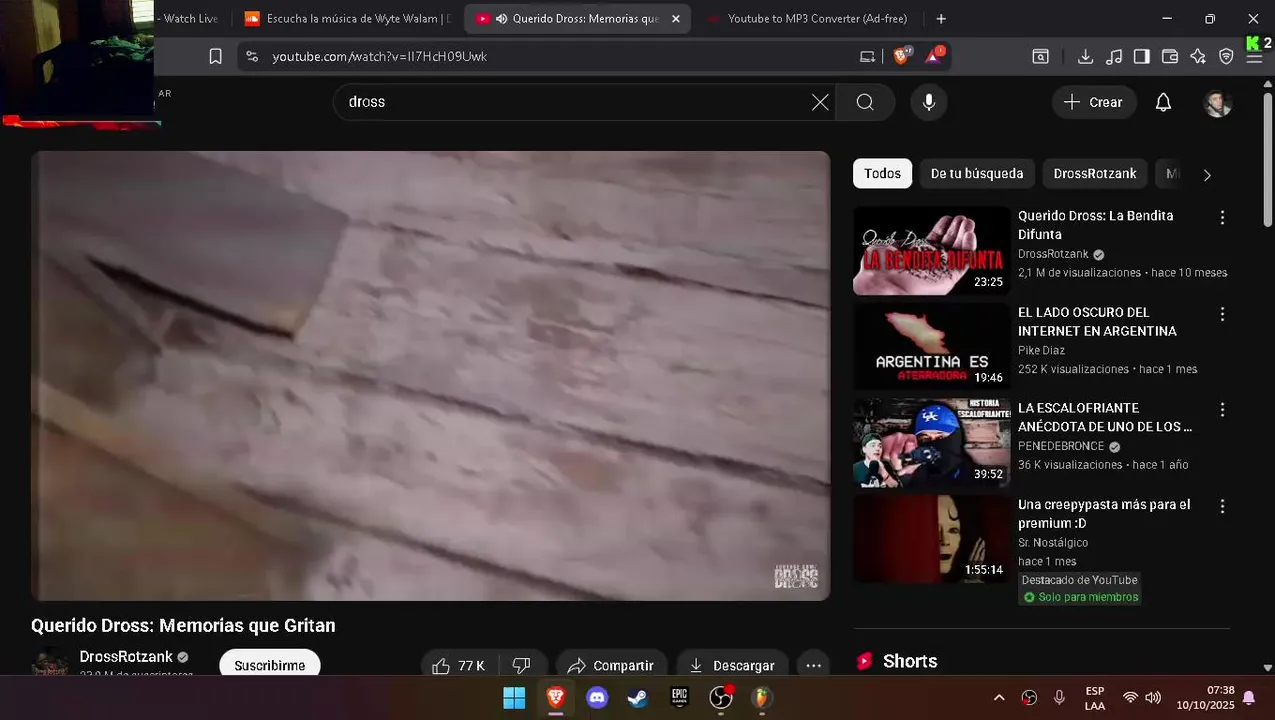Like the video (77 K)
The height and width of the screenshot is (720, 1275).
pos(458,665)
